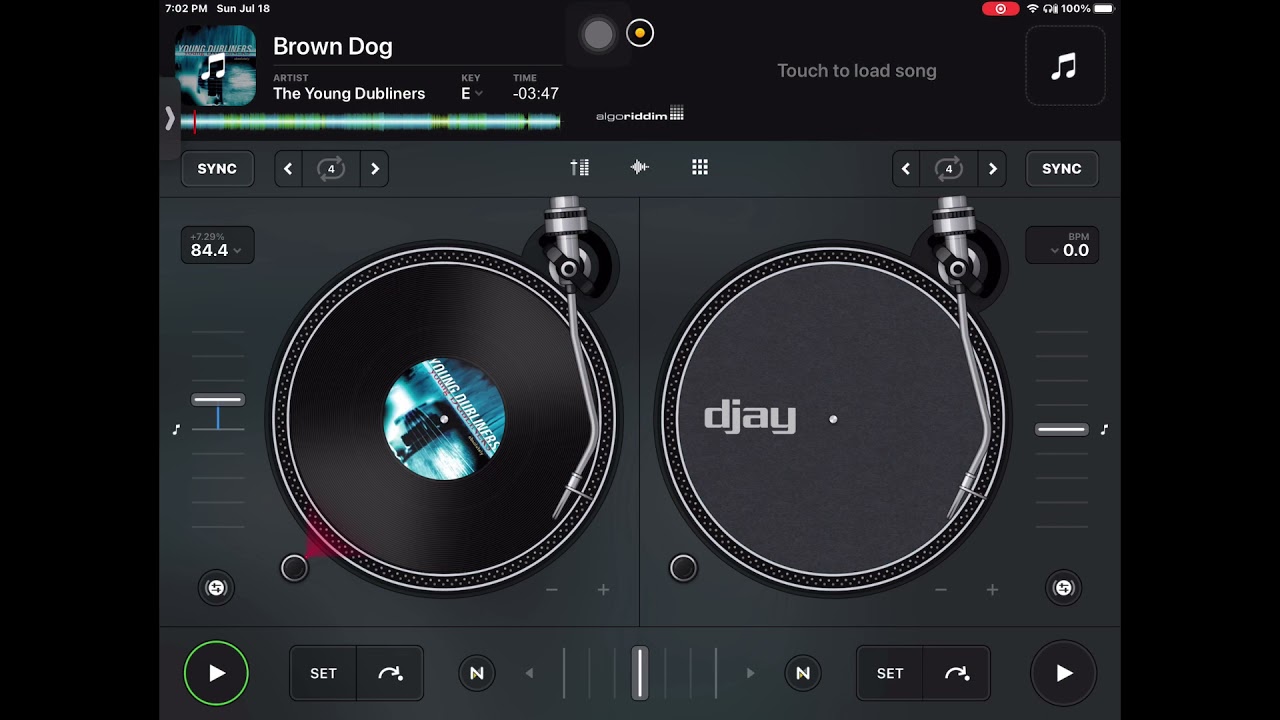Play the right deck

click(x=1064, y=673)
